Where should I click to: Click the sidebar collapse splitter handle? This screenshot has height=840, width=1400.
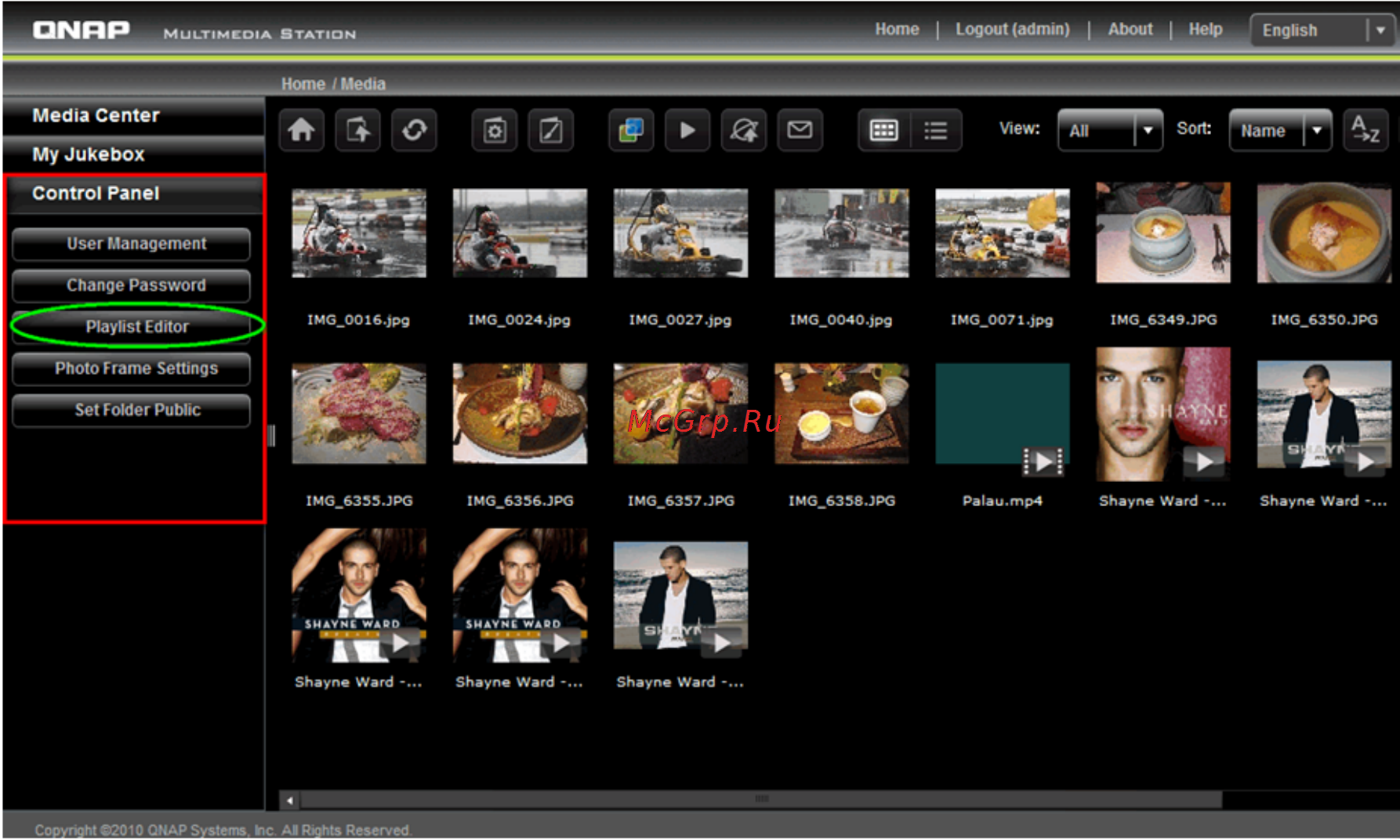[x=271, y=436]
